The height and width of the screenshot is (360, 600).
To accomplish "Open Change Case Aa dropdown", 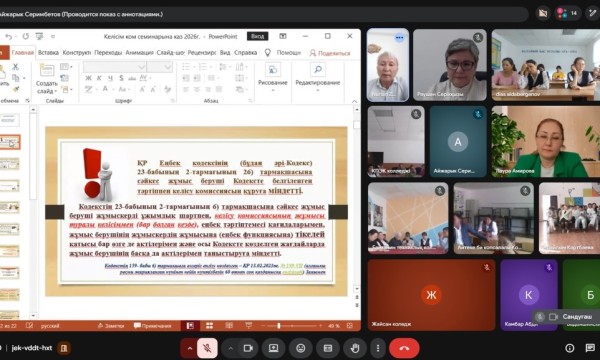I will [x=123, y=89].
